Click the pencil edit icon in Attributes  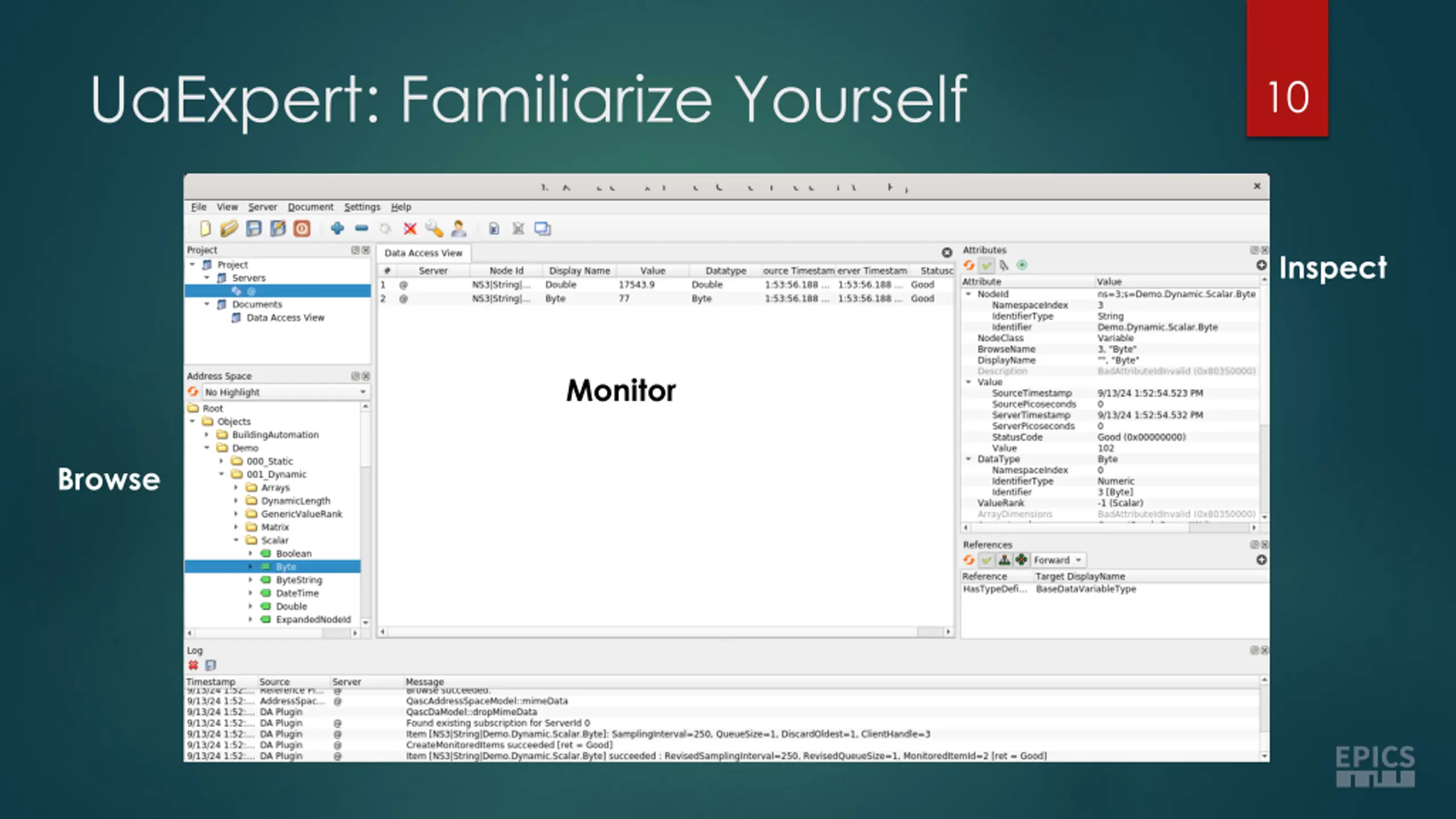click(x=1004, y=265)
